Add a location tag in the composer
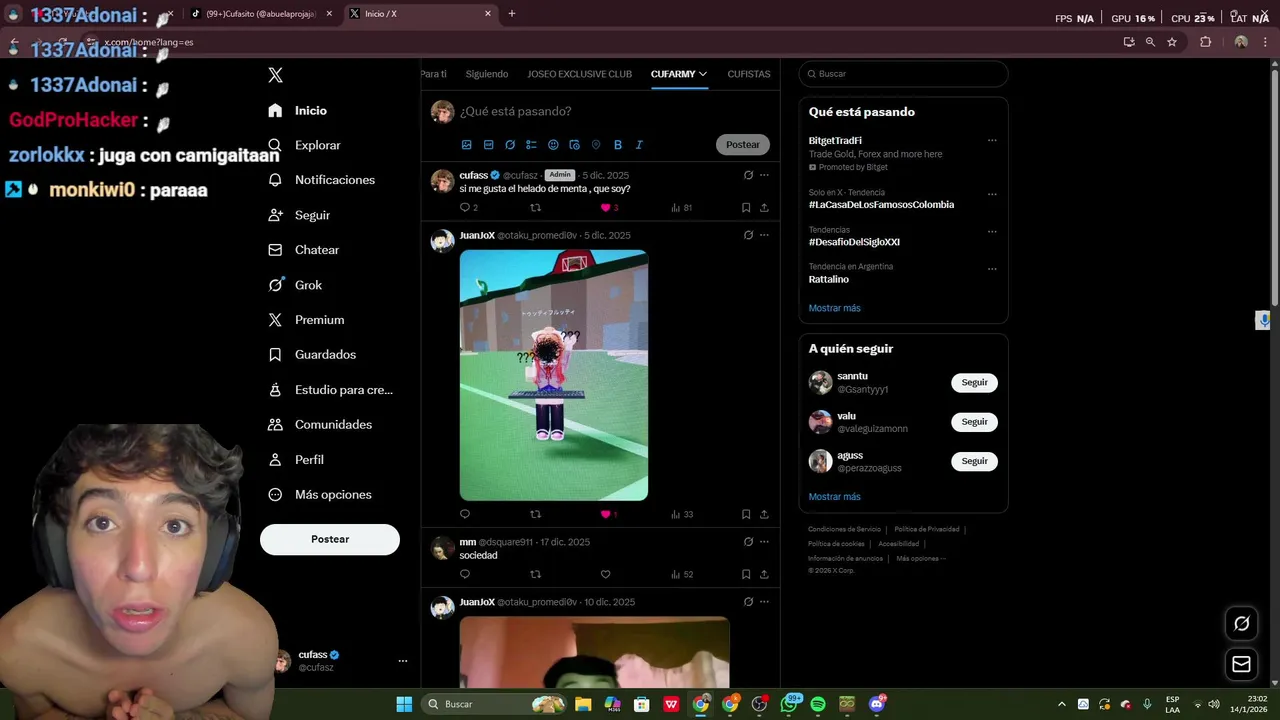 coord(596,145)
